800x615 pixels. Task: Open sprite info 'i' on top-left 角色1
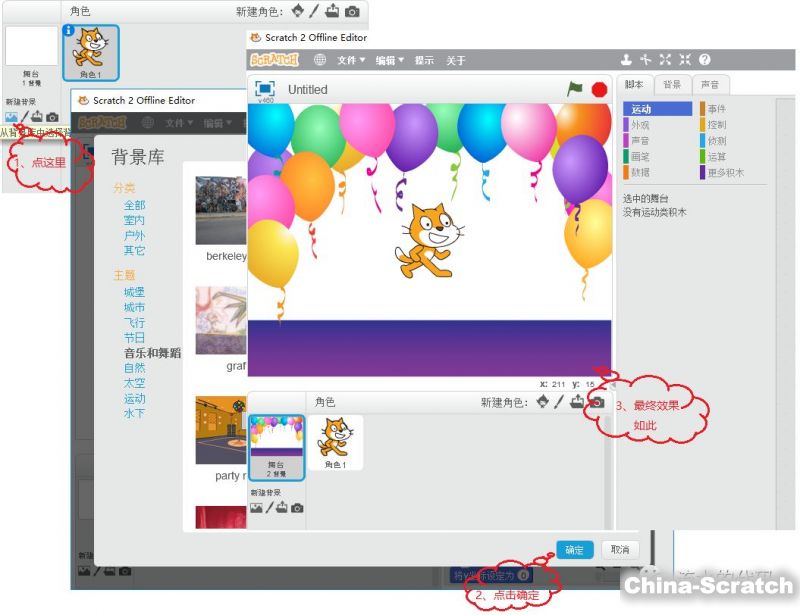pyautogui.click(x=69, y=31)
